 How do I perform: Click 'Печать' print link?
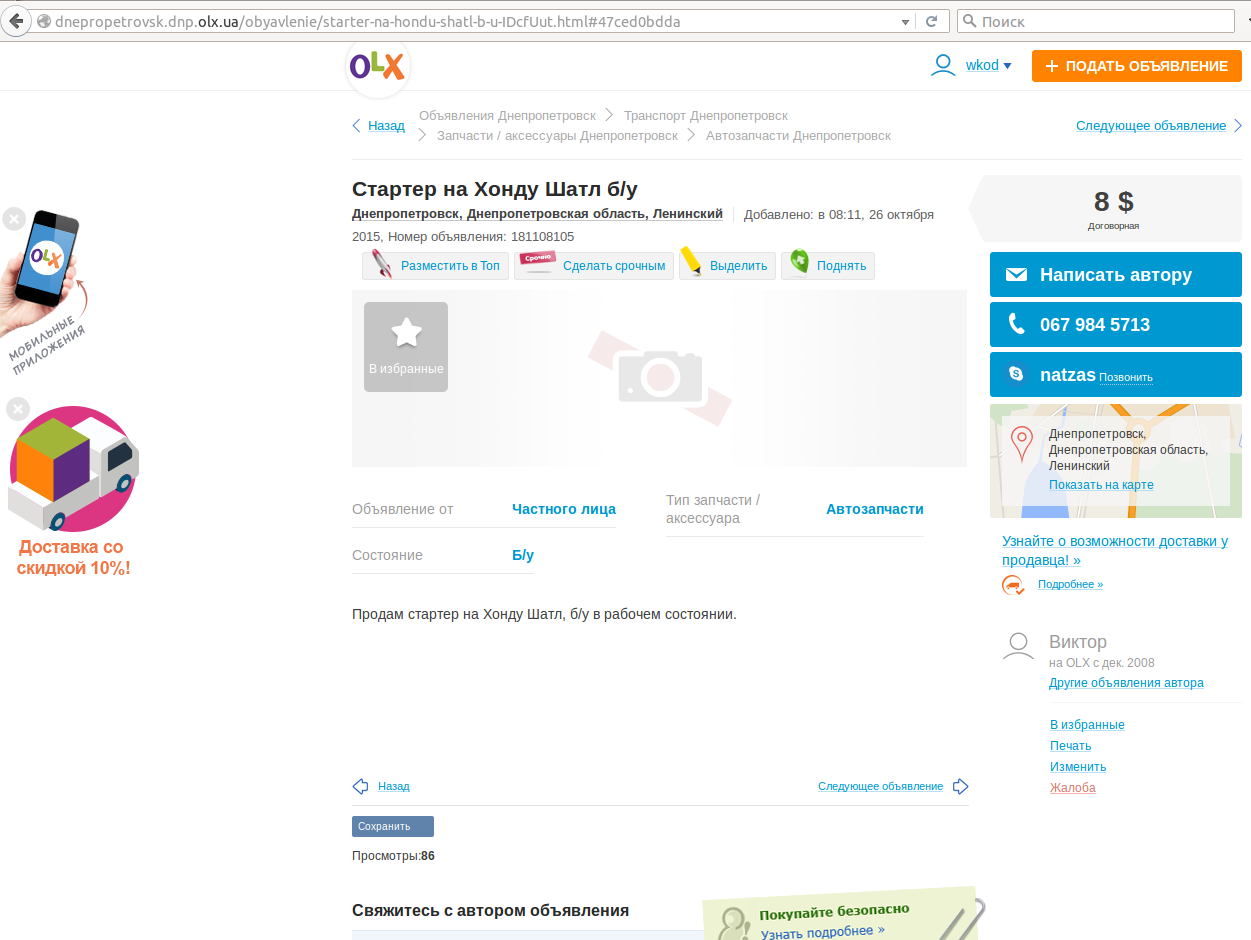(1070, 746)
